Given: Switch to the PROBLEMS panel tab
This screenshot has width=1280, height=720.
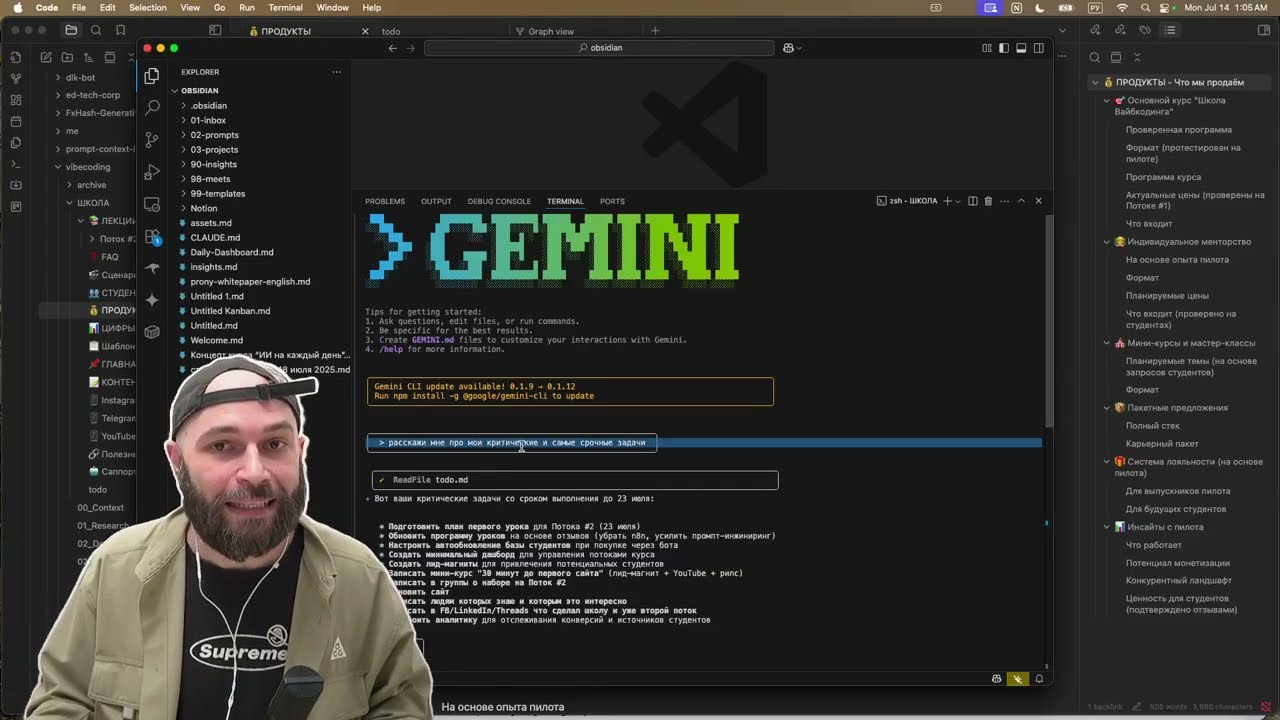Looking at the screenshot, I should point(385,201).
